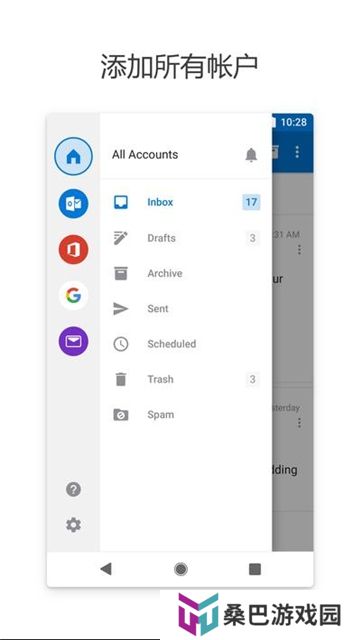Switch to the Outlook account icon
The height and width of the screenshot is (640, 360).
[x=73, y=203]
